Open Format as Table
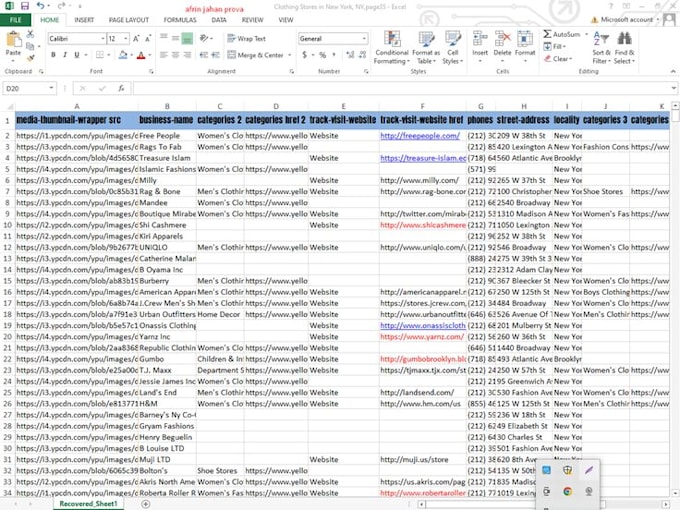Screen dimensions: 680x510 click(426, 48)
